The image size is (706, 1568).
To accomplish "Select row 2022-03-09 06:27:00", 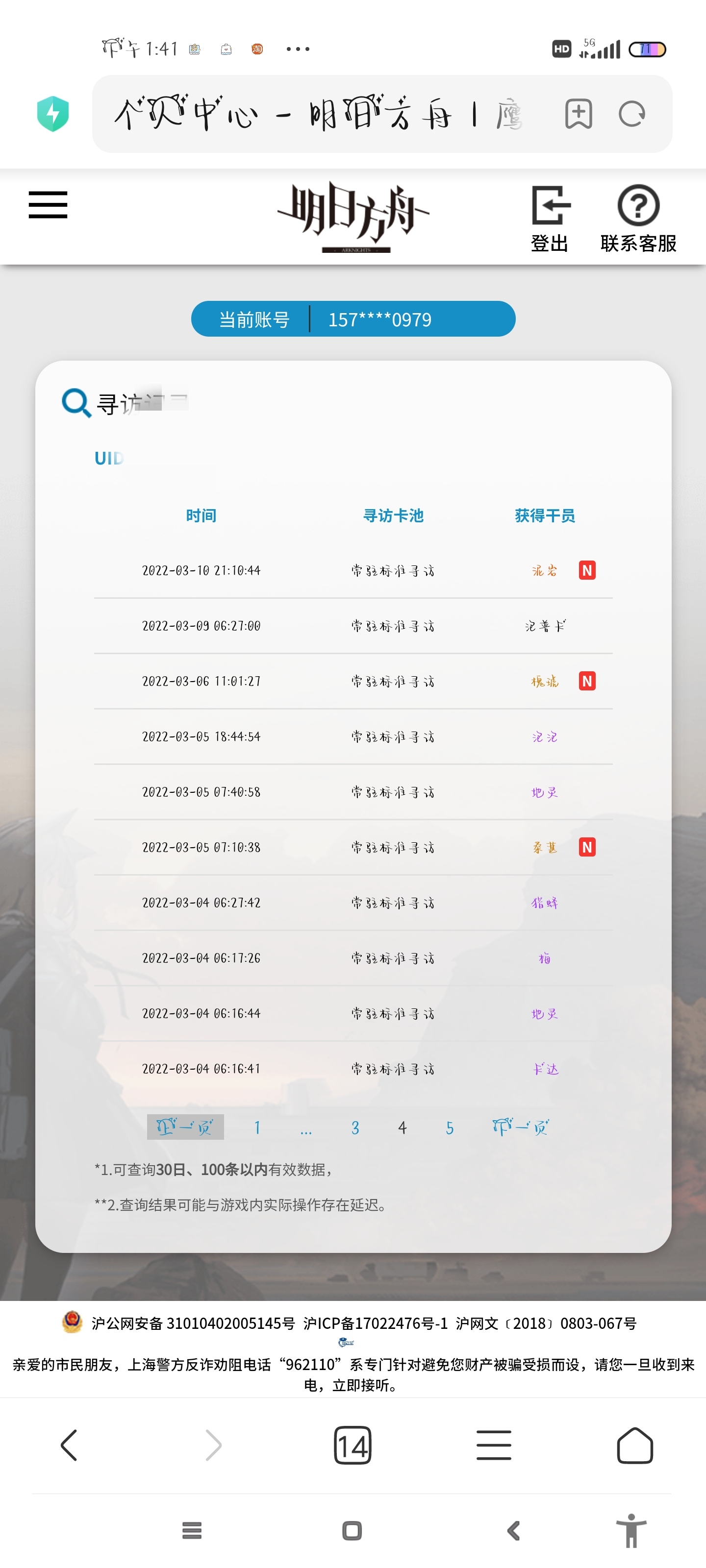I will (353, 626).
